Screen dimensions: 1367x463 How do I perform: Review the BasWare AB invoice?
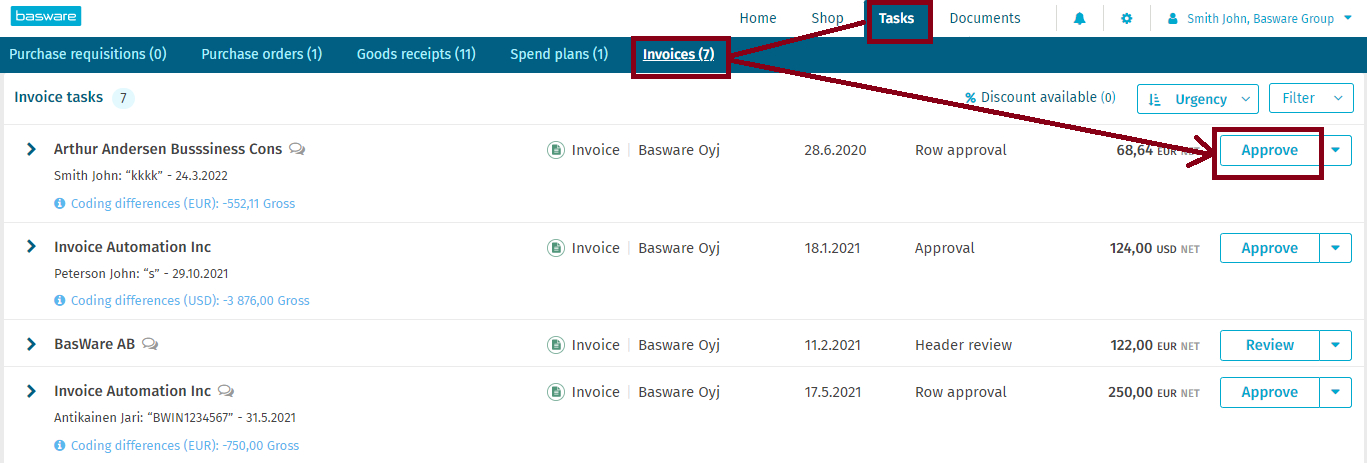[x=1270, y=345]
